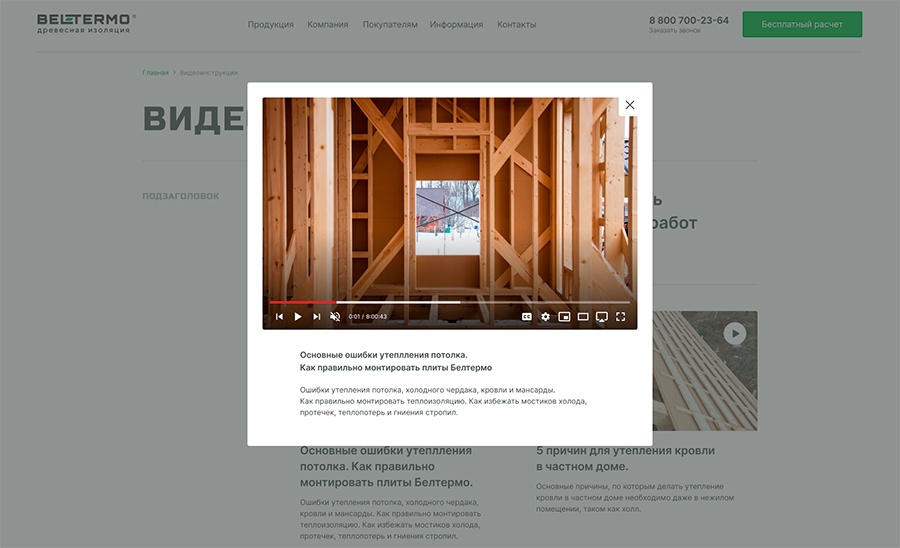The image size is (900, 548).
Task: Seek on the video progress bar
Action: pyautogui.click(x=449, y=302)
